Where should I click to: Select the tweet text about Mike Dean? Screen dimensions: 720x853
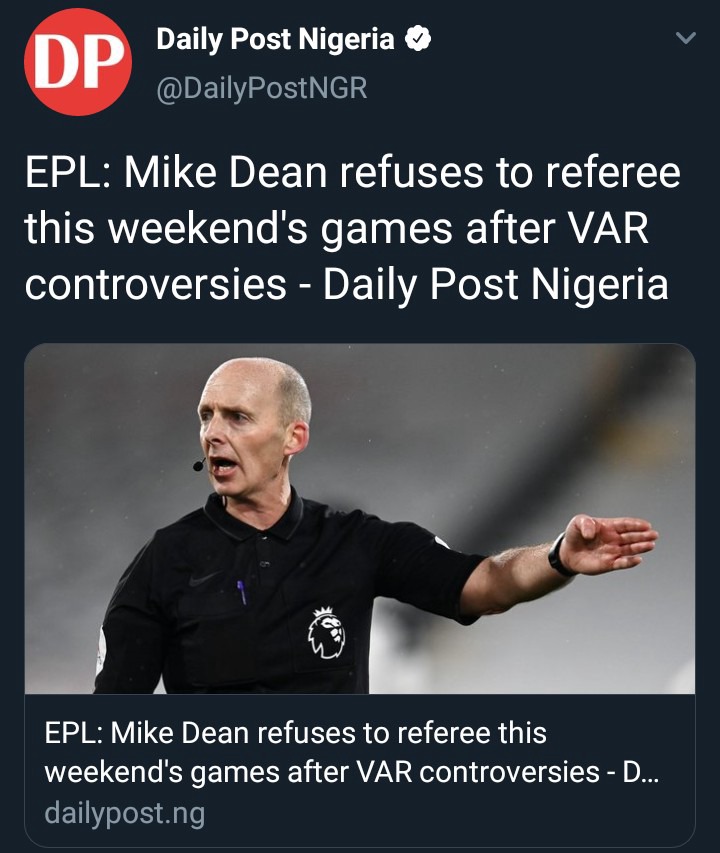click(352, 228)
